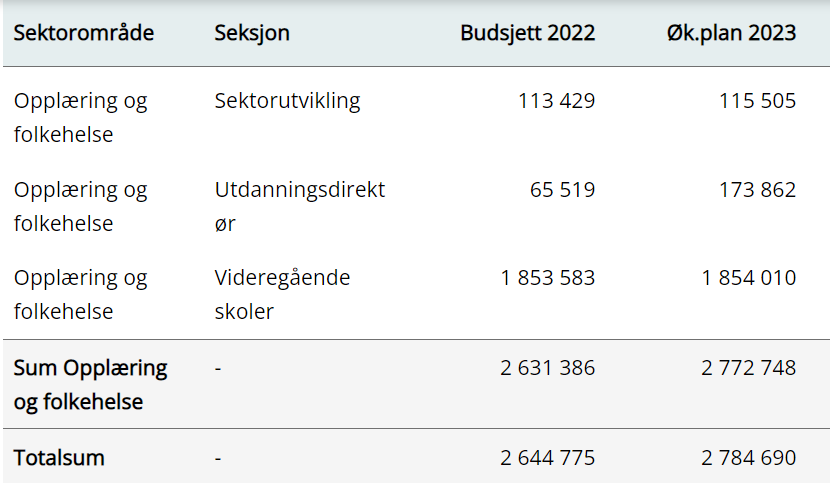Select the Utdanningsdirektør section cell
Image resolution: width=830 pixels, height=483 pixels.
pos(299,206)
